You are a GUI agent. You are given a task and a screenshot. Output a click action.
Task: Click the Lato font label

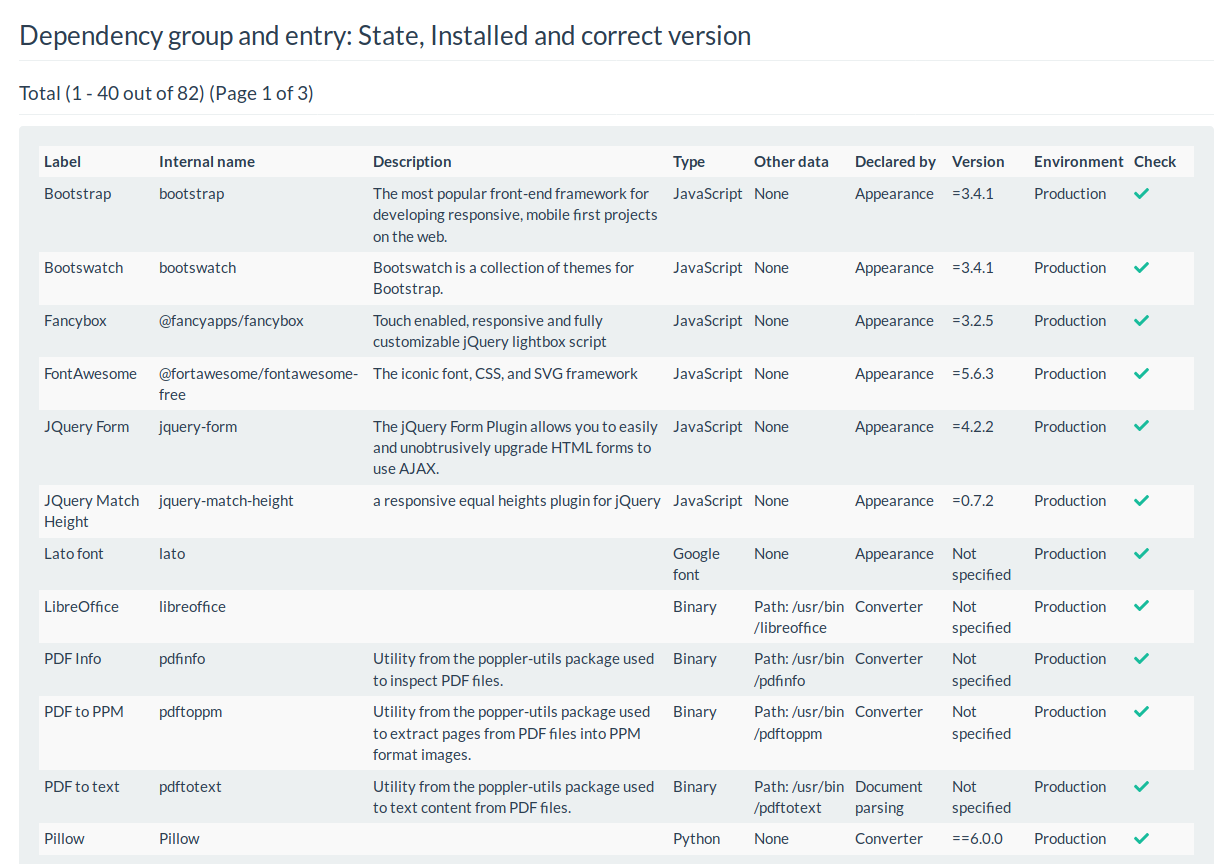point(74,554)
